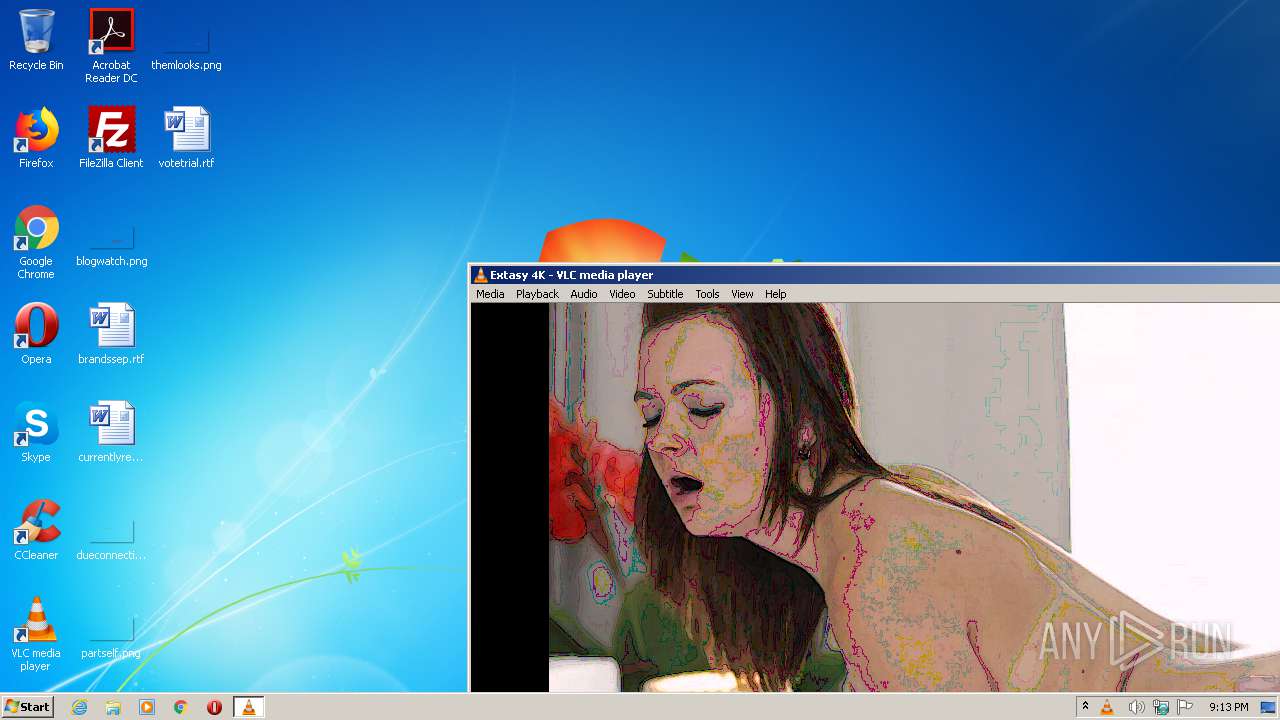Viewport: 1280px width, 720px height.
Task: Click the Start button
Action: (27, 707)
